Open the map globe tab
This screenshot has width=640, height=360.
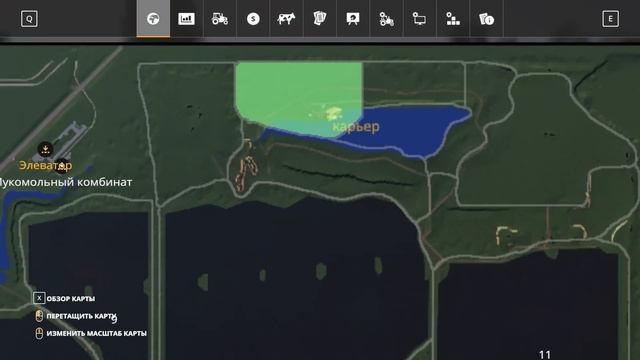click(153, 19)
